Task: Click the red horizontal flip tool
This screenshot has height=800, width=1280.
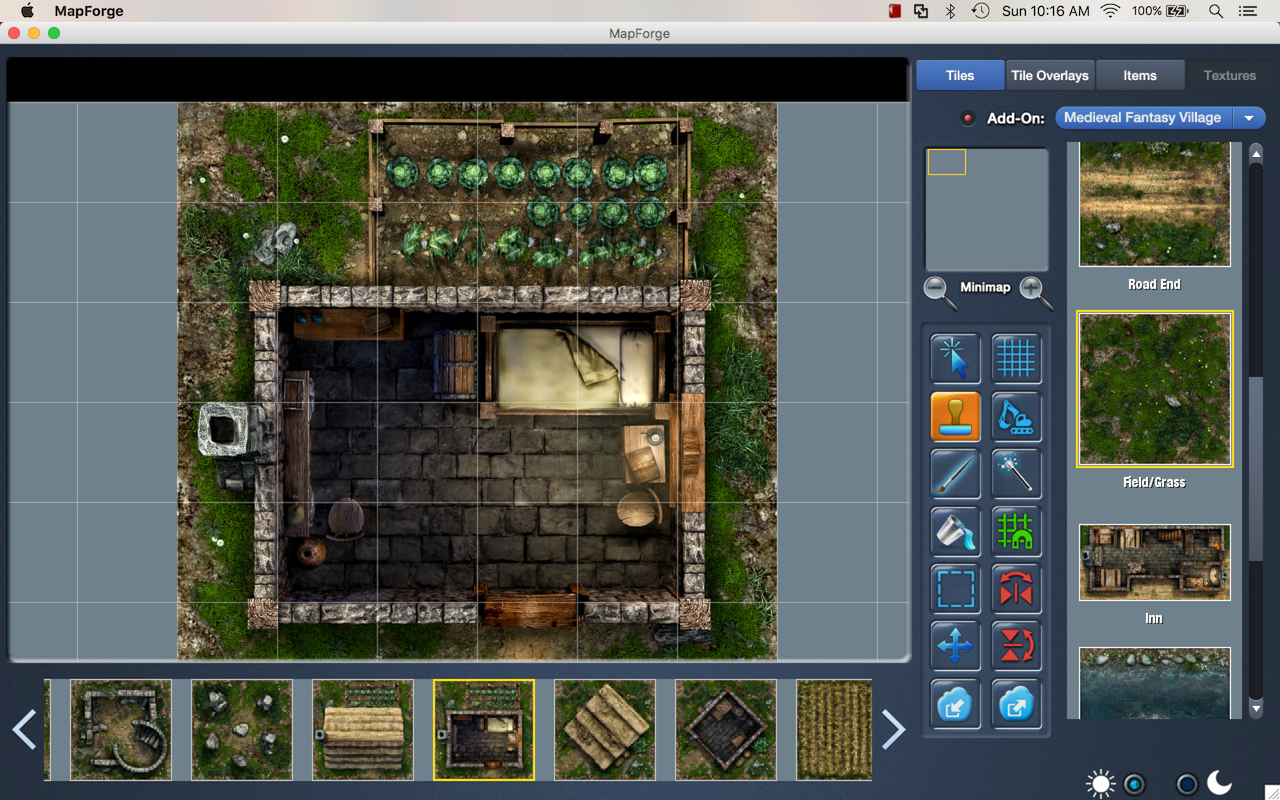Action: click(1016, 588)
